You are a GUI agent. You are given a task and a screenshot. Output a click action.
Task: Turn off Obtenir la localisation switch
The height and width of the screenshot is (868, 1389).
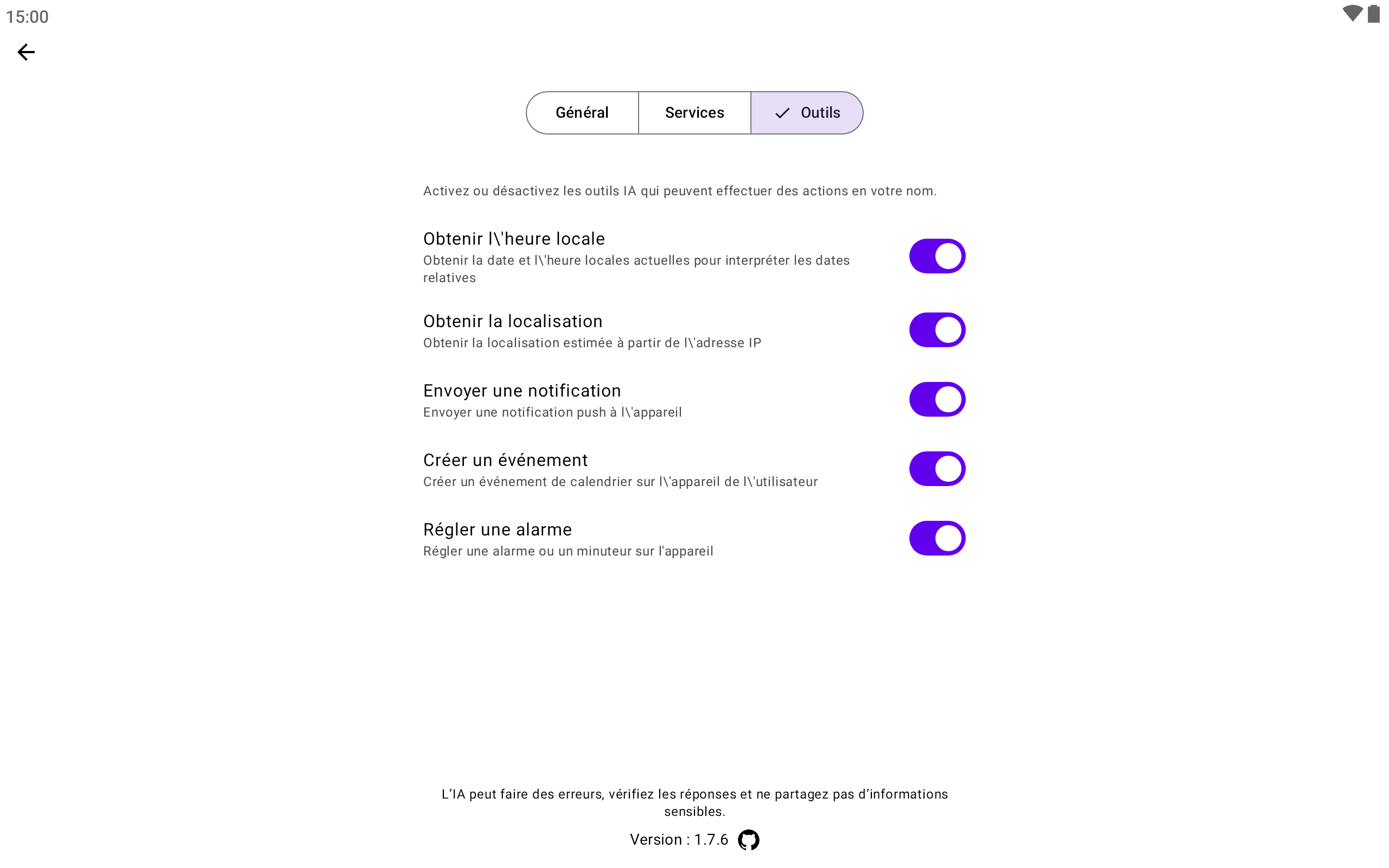pos(936,330)
